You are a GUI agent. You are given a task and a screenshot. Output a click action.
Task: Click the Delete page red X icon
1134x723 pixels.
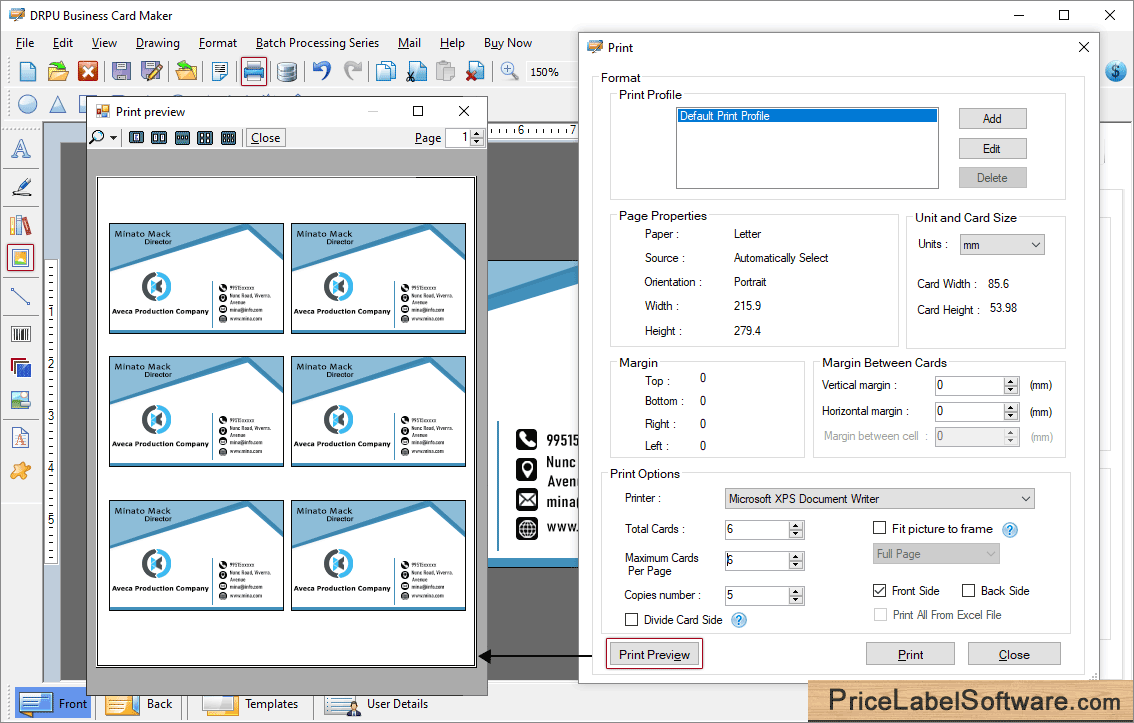point(474,72)
